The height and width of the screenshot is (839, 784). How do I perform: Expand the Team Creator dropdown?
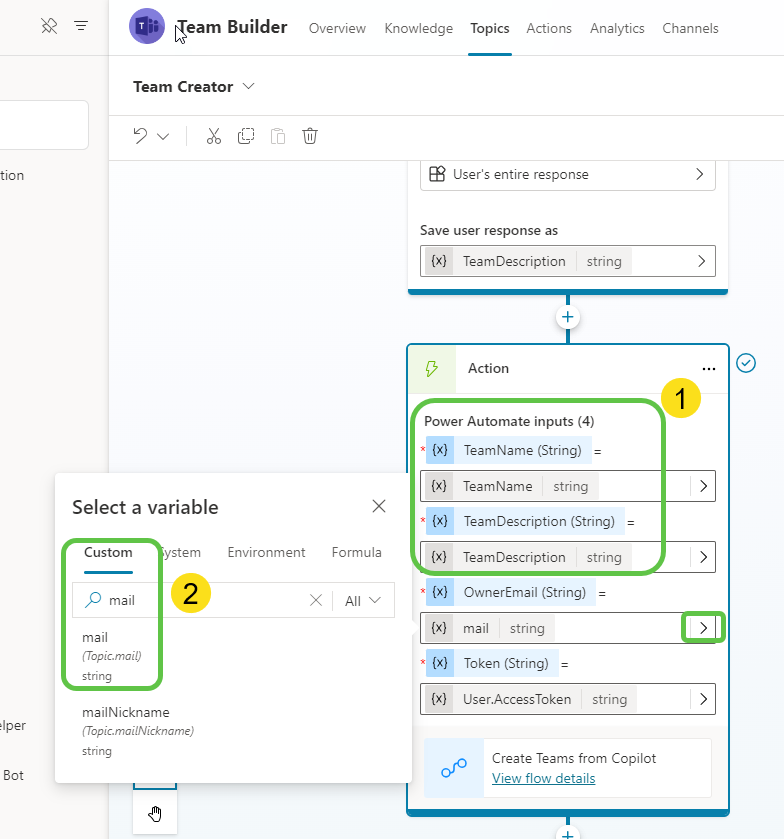247,87
